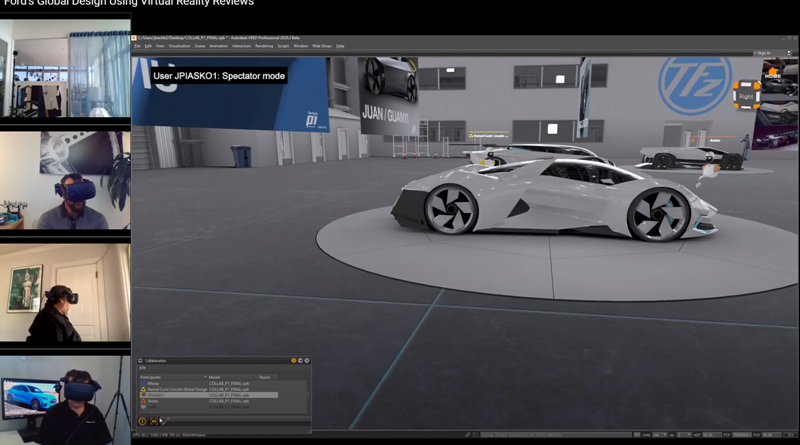Click the VR user webcam thumbnail with painting

65,294
